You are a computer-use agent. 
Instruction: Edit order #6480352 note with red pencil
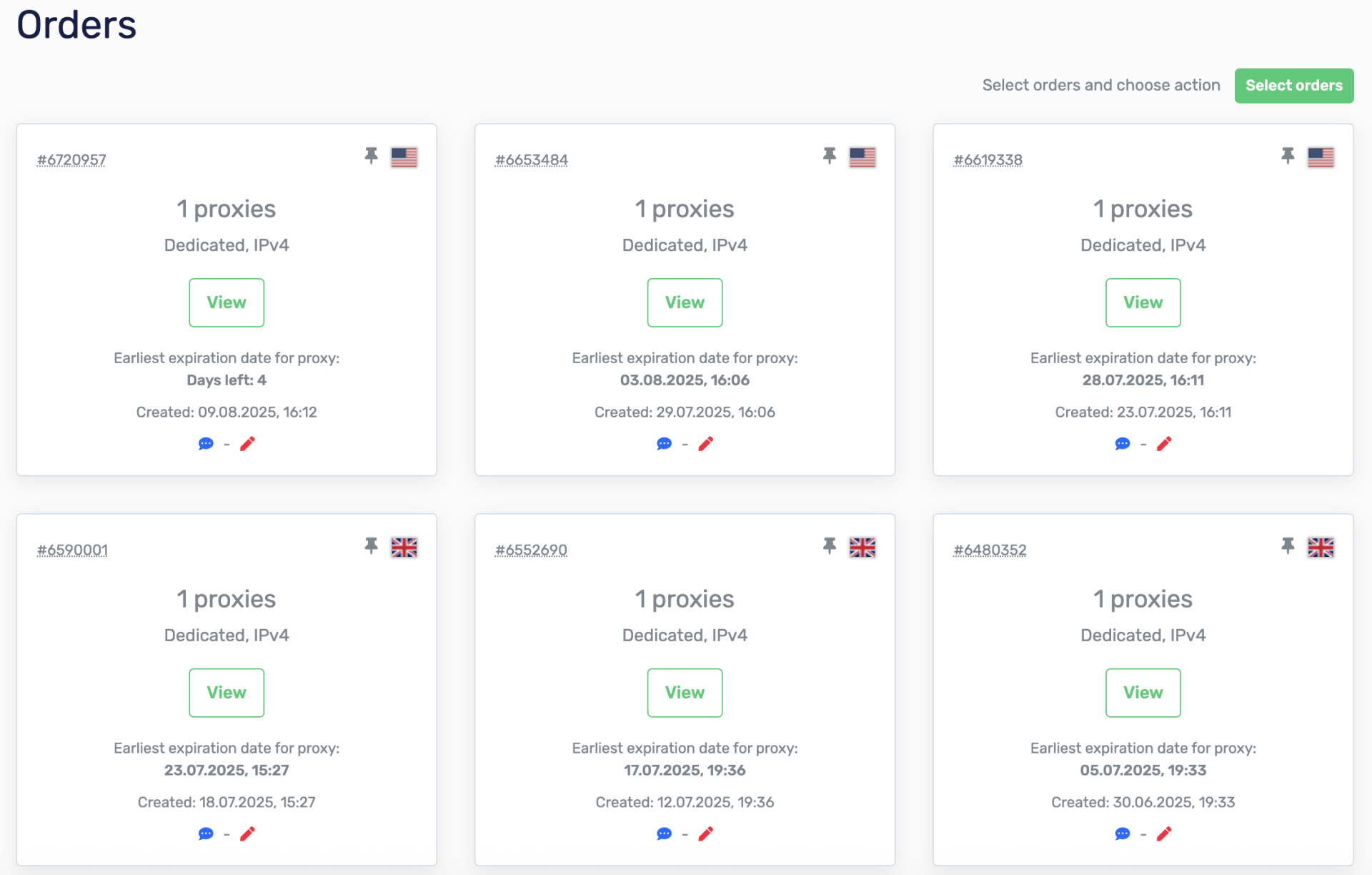tap(1164, 834)
